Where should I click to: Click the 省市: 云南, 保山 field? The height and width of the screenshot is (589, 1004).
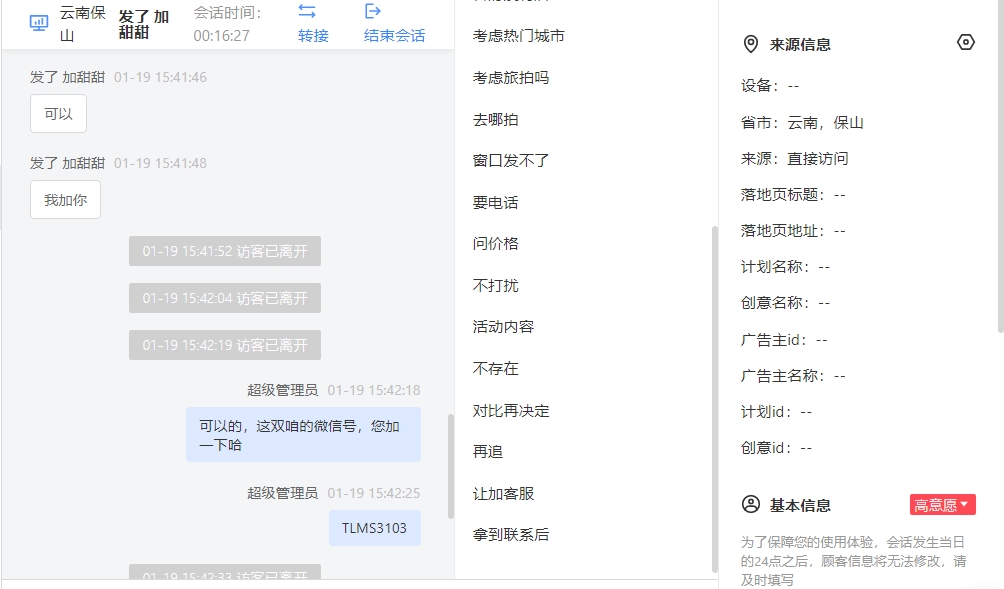(802, 123)
